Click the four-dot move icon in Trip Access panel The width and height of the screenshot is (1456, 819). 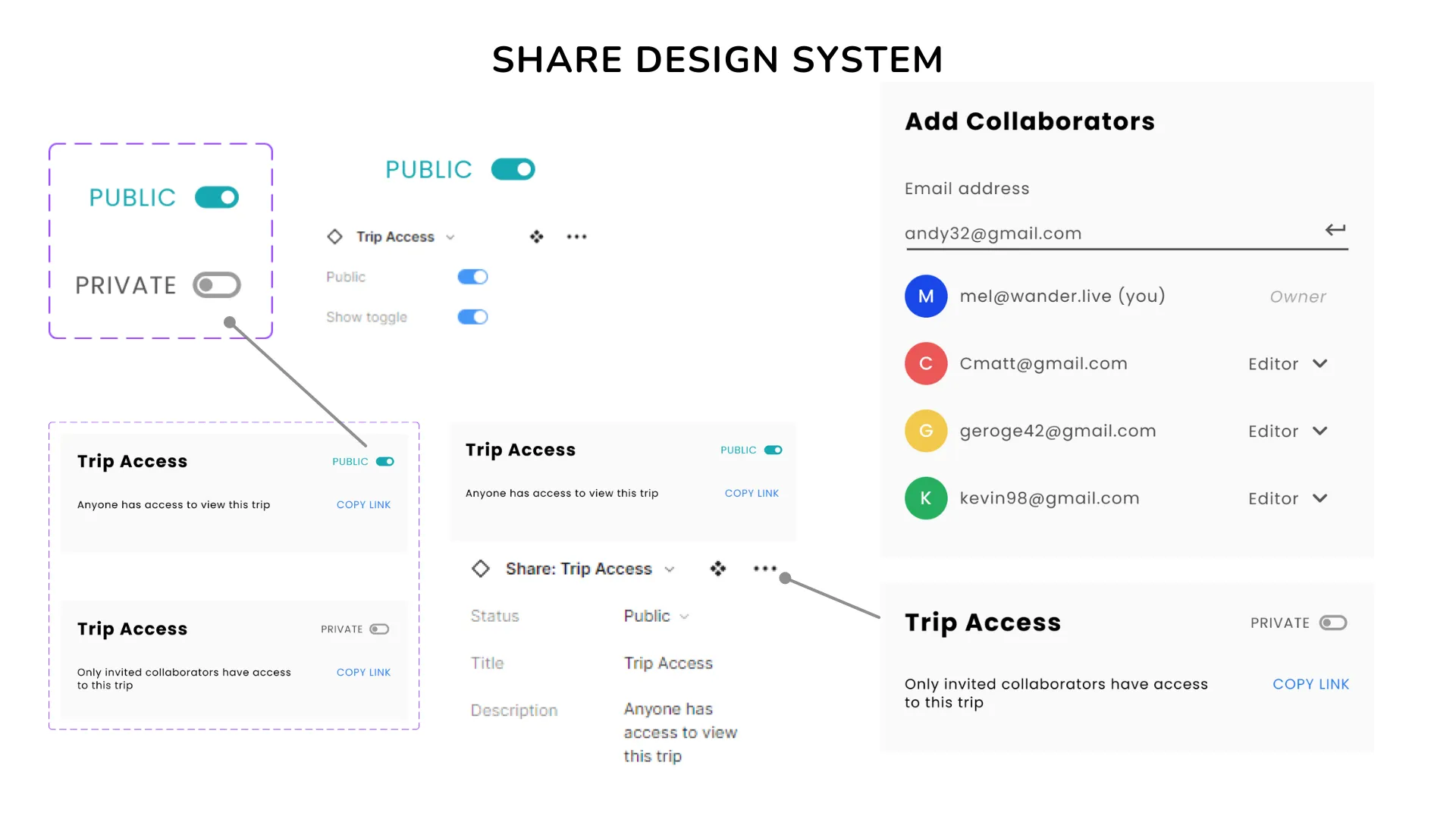click(537, 237)
